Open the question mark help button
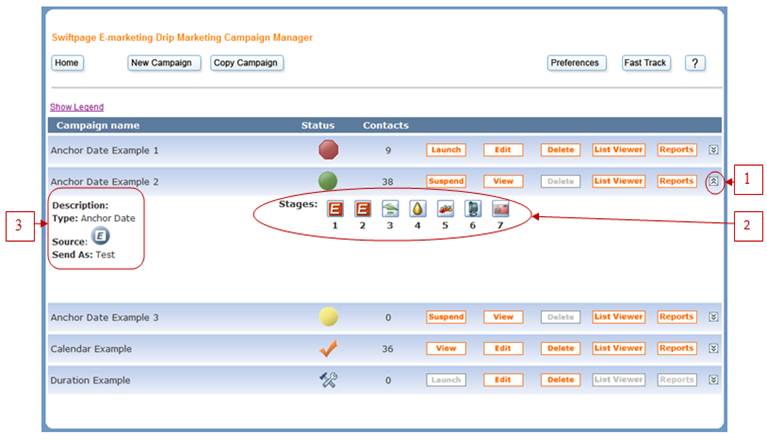 pos(695,63)
